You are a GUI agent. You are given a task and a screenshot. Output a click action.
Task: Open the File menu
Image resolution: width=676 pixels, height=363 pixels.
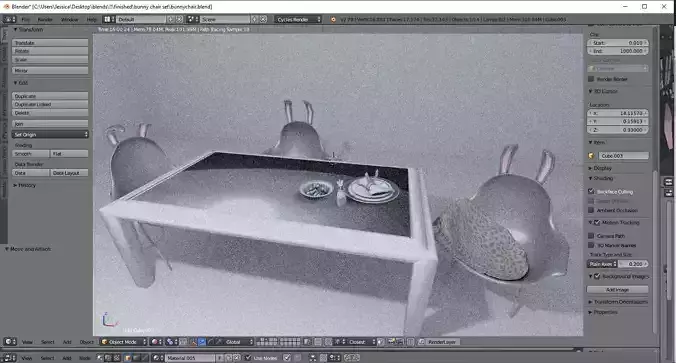(x=26, y=19)
